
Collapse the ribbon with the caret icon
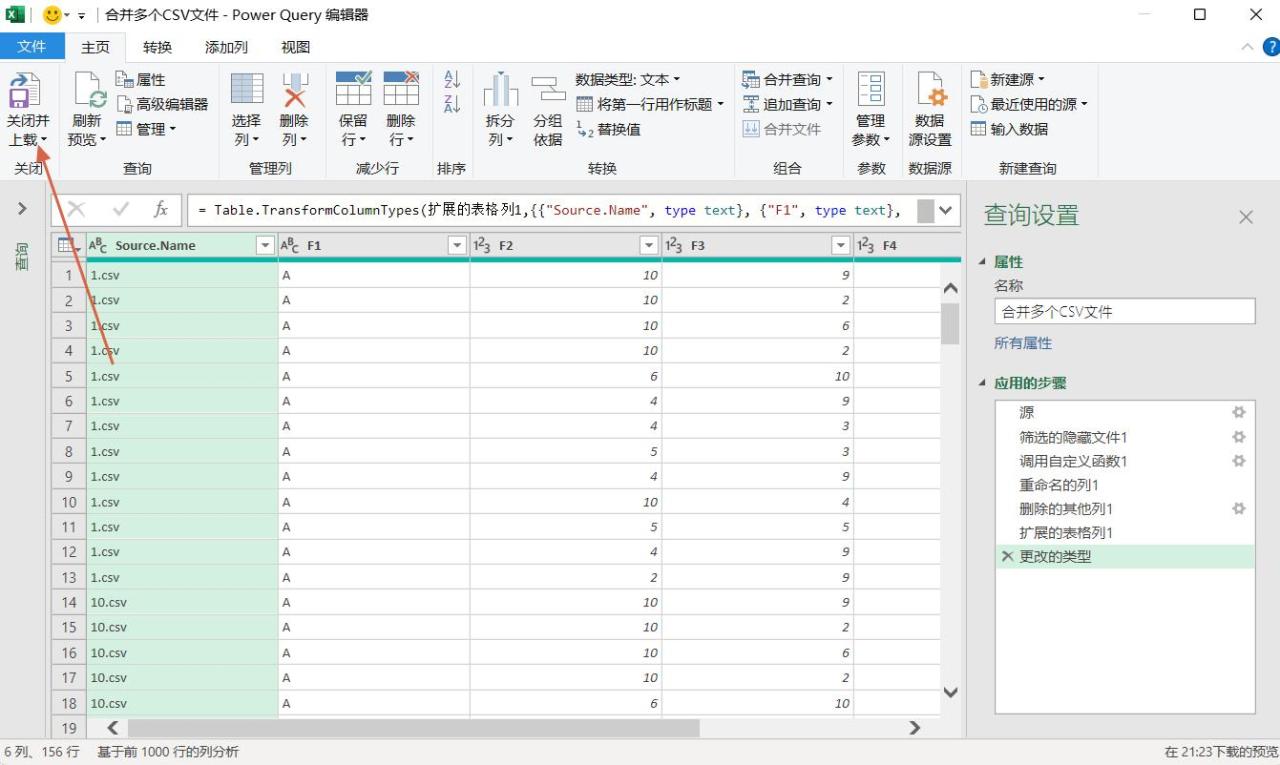click(1247, 47)
